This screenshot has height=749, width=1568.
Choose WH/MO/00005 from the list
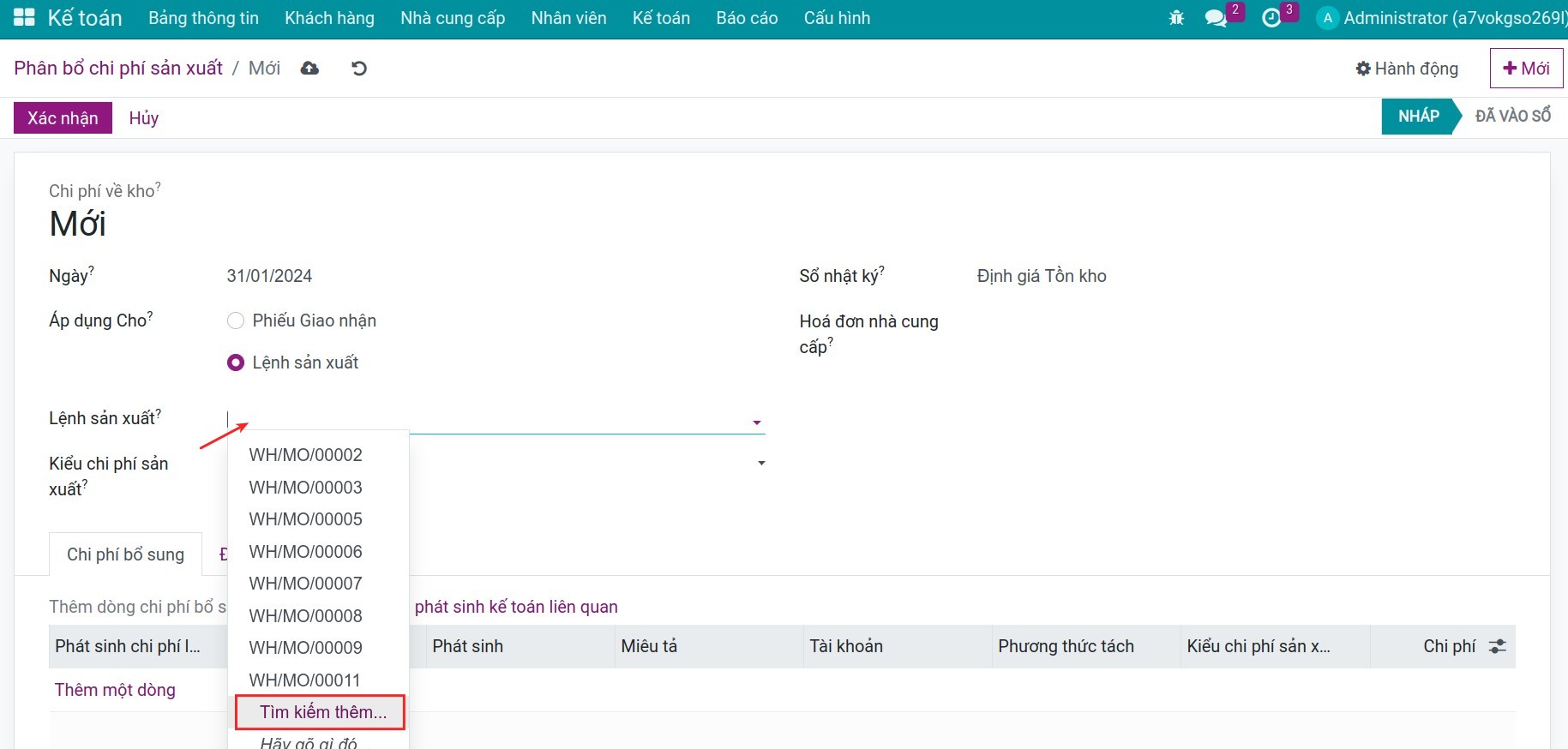pos(305,519)
